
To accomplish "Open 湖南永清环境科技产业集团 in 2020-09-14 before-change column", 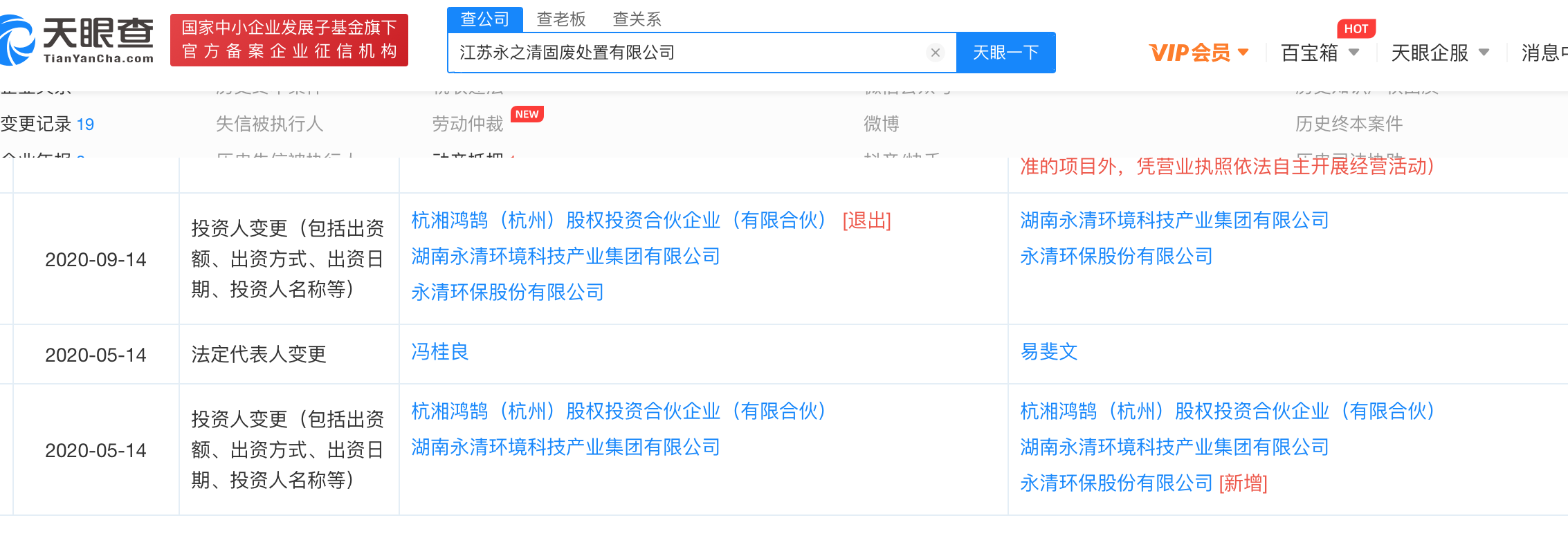I will [565, 257].
